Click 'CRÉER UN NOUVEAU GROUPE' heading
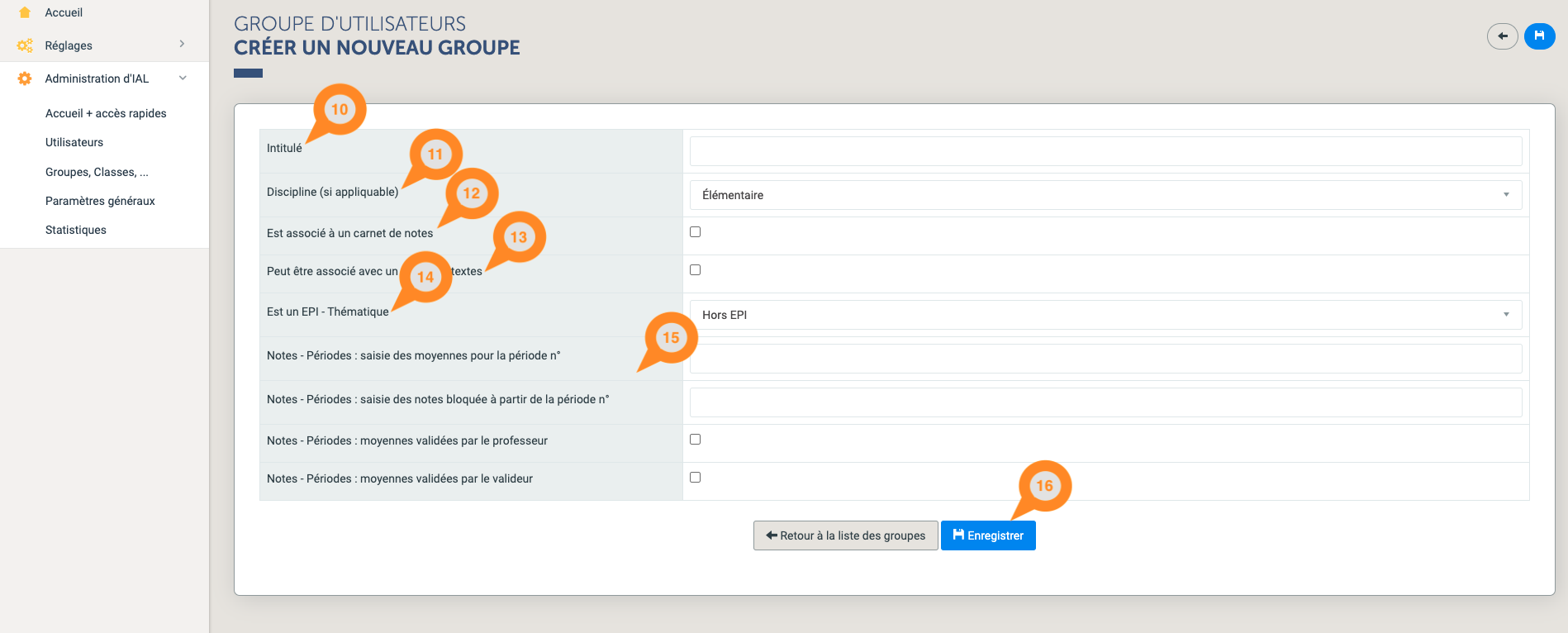 coord(377,48)
